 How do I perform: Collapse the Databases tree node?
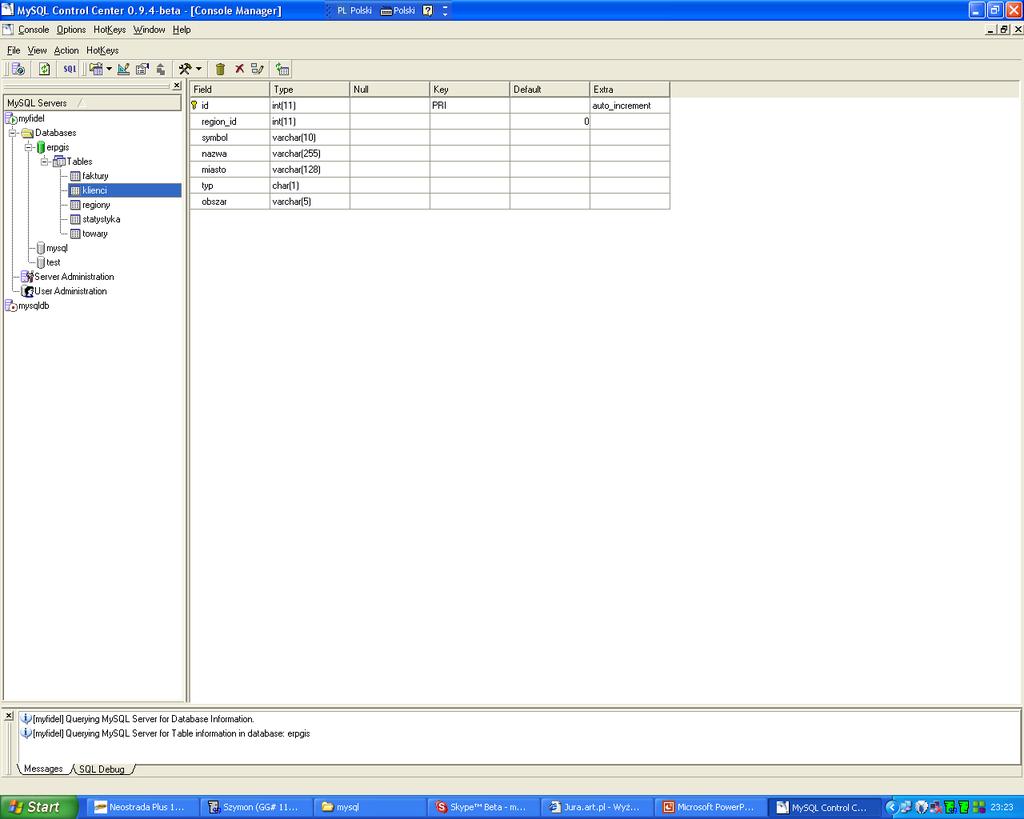(x=12, y=133)
